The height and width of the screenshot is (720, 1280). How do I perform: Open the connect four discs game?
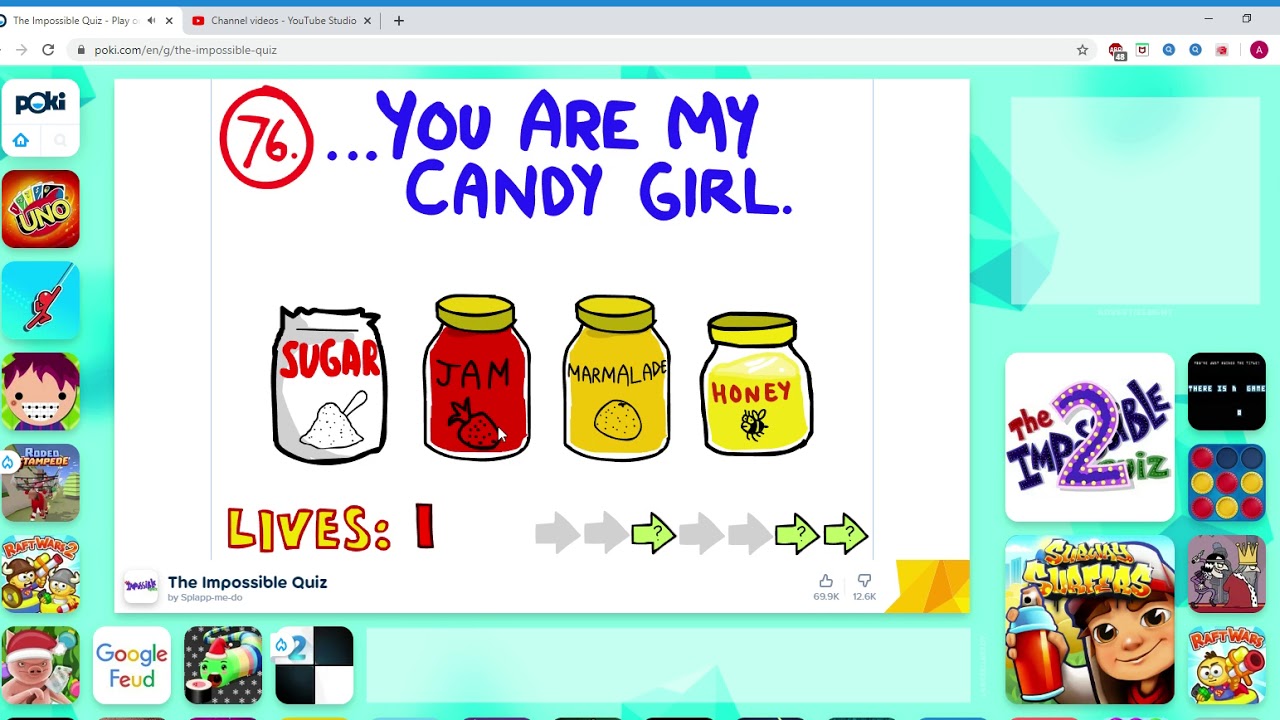coord(1227,483)
